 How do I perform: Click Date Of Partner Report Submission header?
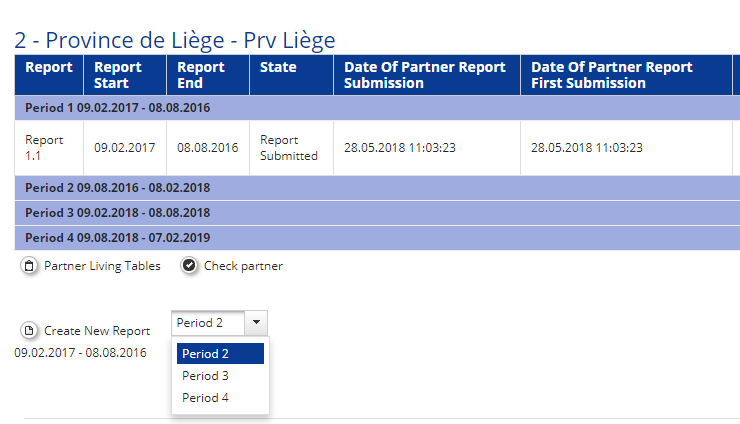coord(425,75)
